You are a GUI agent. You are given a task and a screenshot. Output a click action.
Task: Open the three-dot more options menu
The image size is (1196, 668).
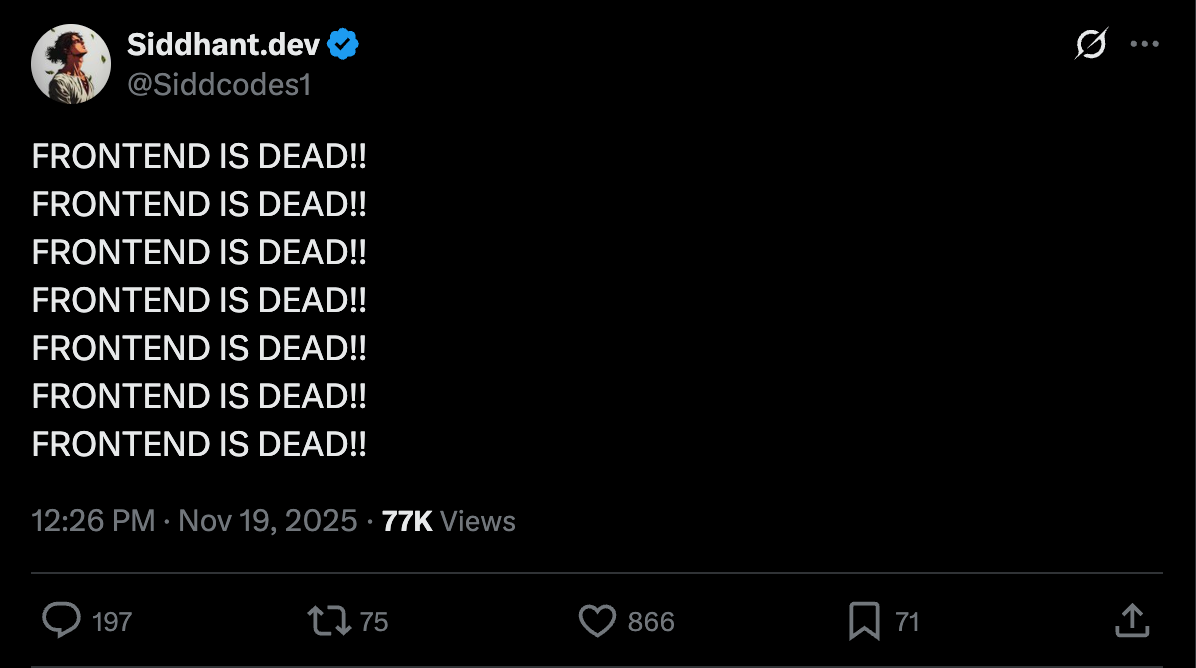1144,44
